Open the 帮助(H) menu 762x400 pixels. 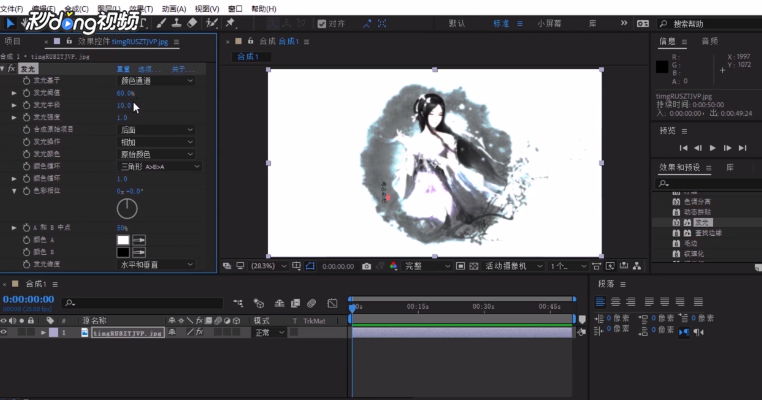click(264, 9)
